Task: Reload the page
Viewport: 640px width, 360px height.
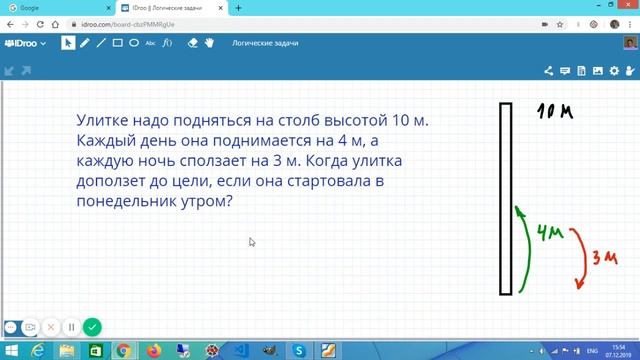Action: coord(40,24)
